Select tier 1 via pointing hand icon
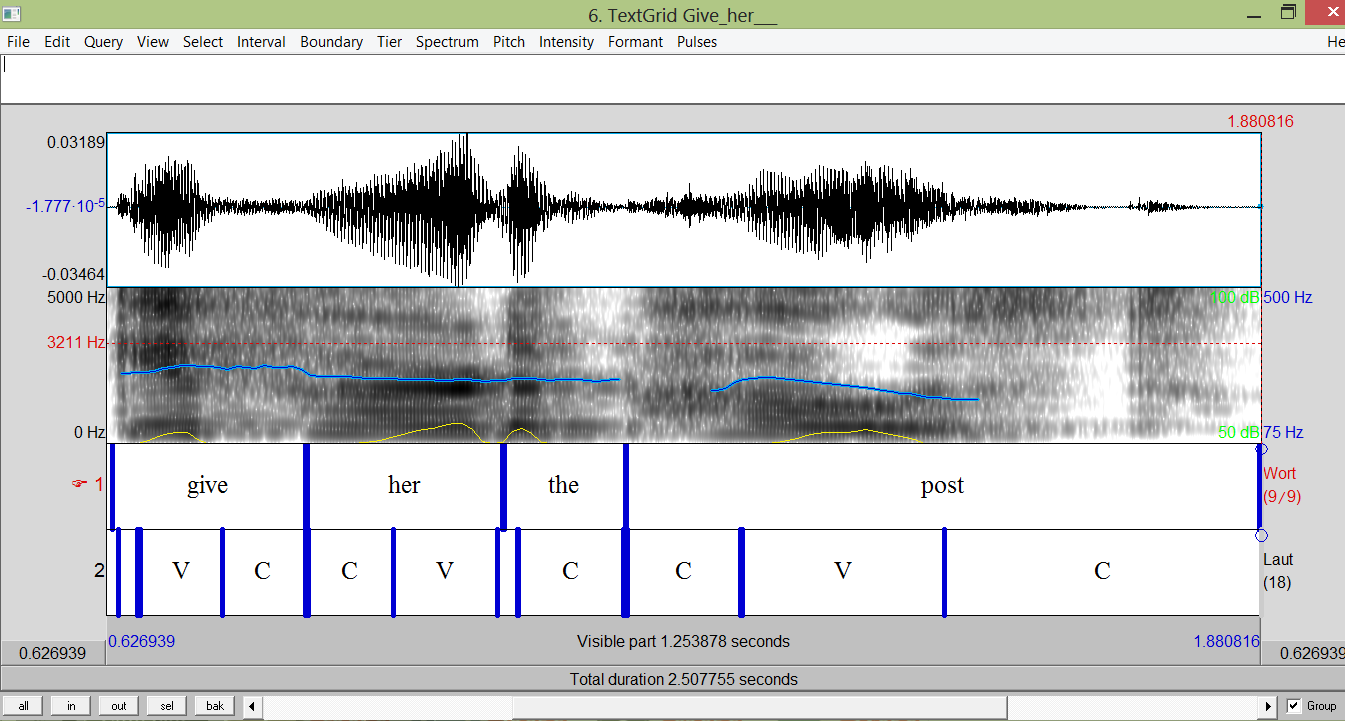Screen dimensions: 1345x721 81,485
